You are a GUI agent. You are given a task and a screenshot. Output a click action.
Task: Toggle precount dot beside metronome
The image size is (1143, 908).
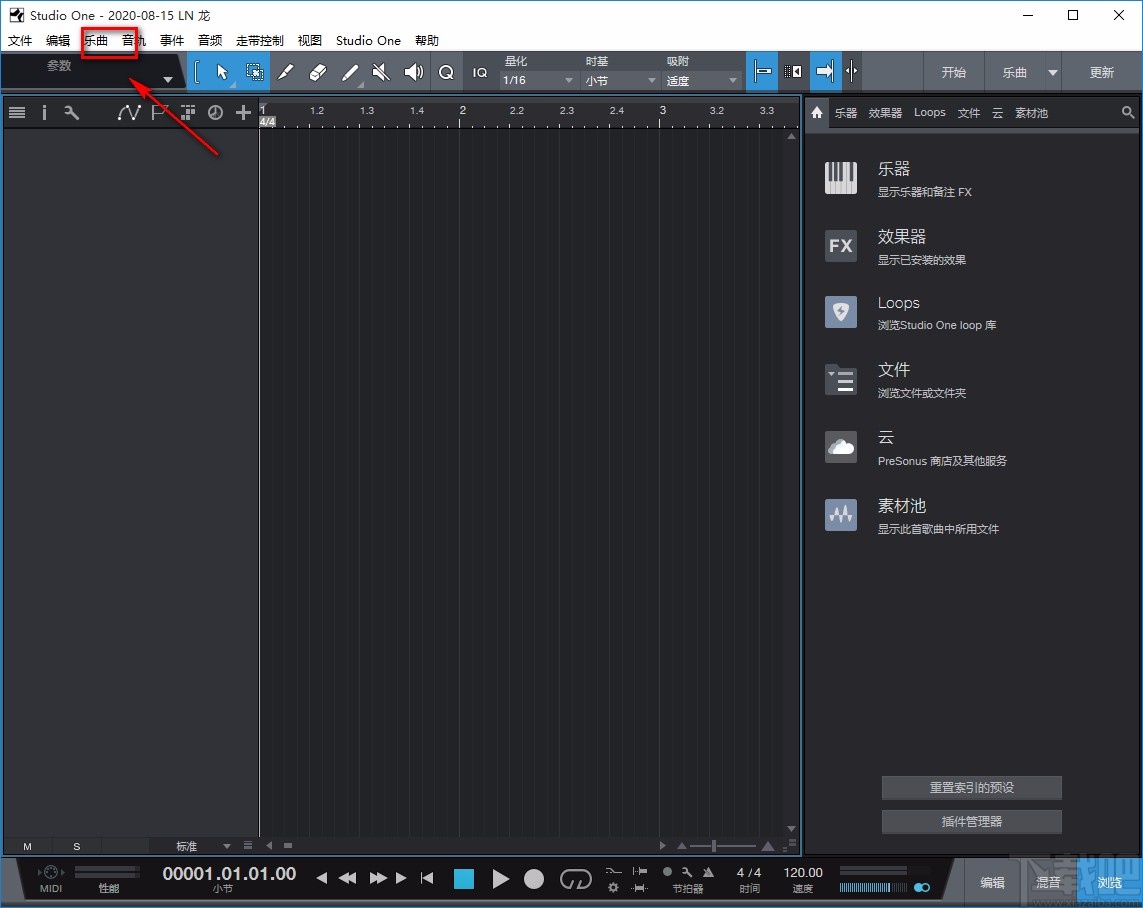[x=667, y=872]
